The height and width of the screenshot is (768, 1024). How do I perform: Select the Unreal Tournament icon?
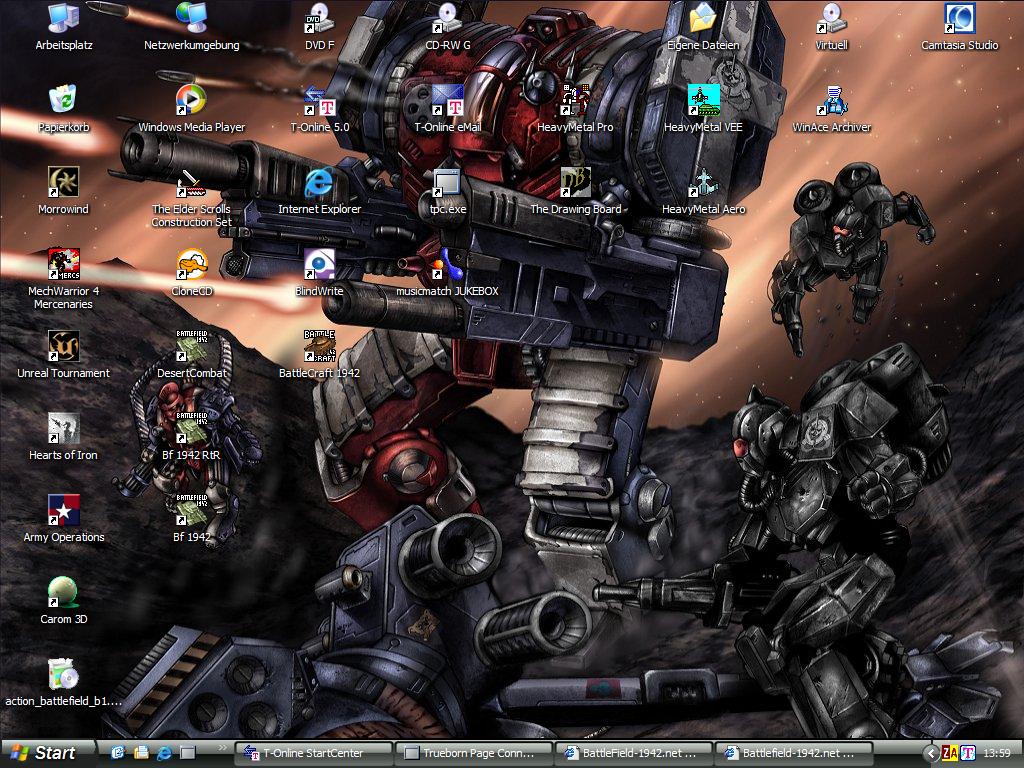63,355
